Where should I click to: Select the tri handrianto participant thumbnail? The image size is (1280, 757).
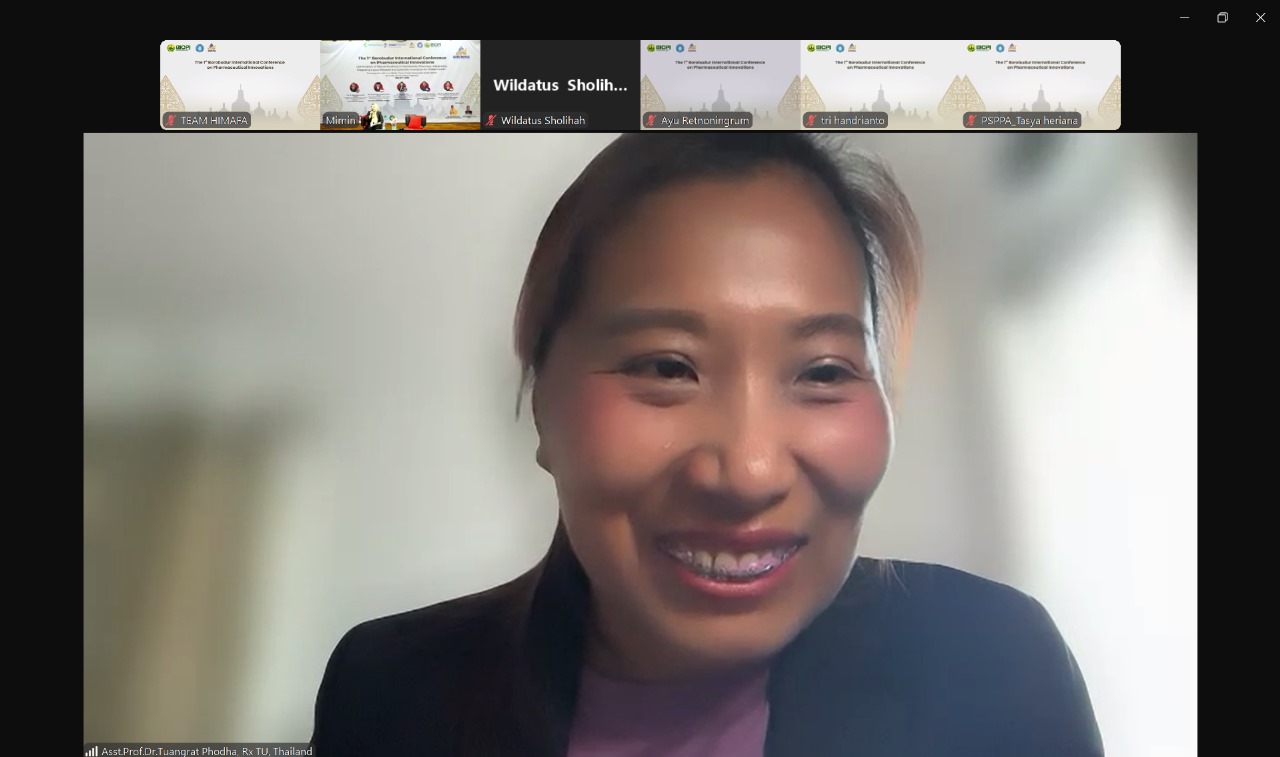880,85
